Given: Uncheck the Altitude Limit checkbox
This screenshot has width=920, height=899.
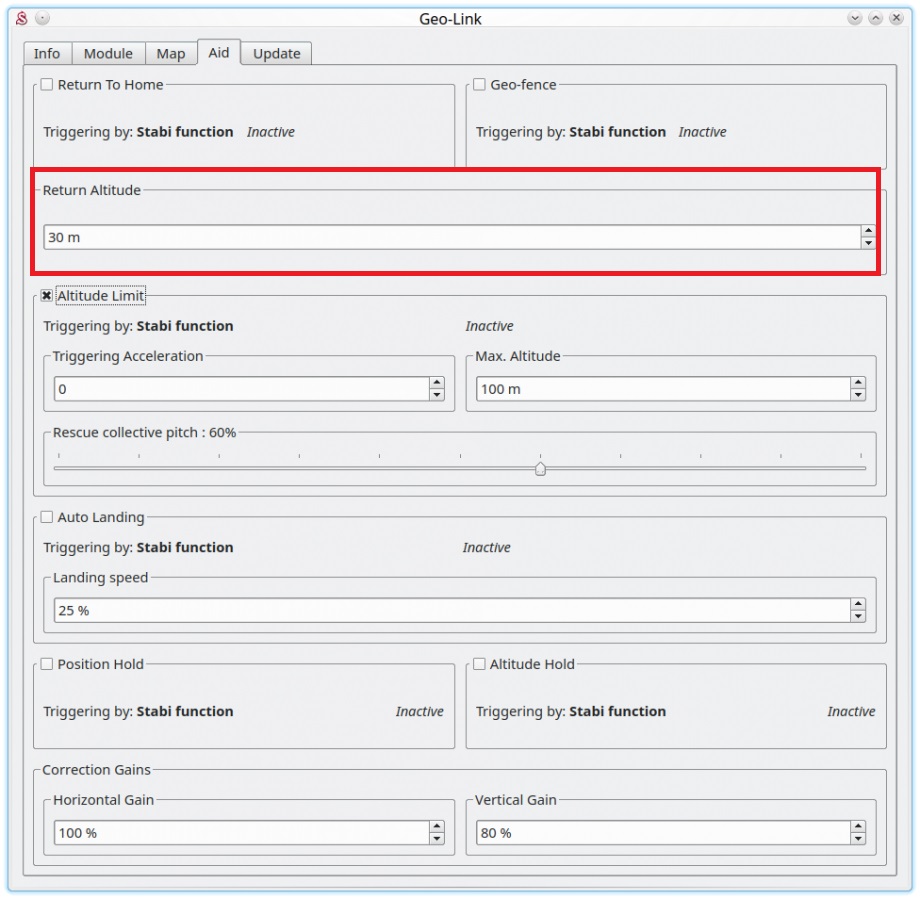Looking at the screenshot, I should 46,296.
